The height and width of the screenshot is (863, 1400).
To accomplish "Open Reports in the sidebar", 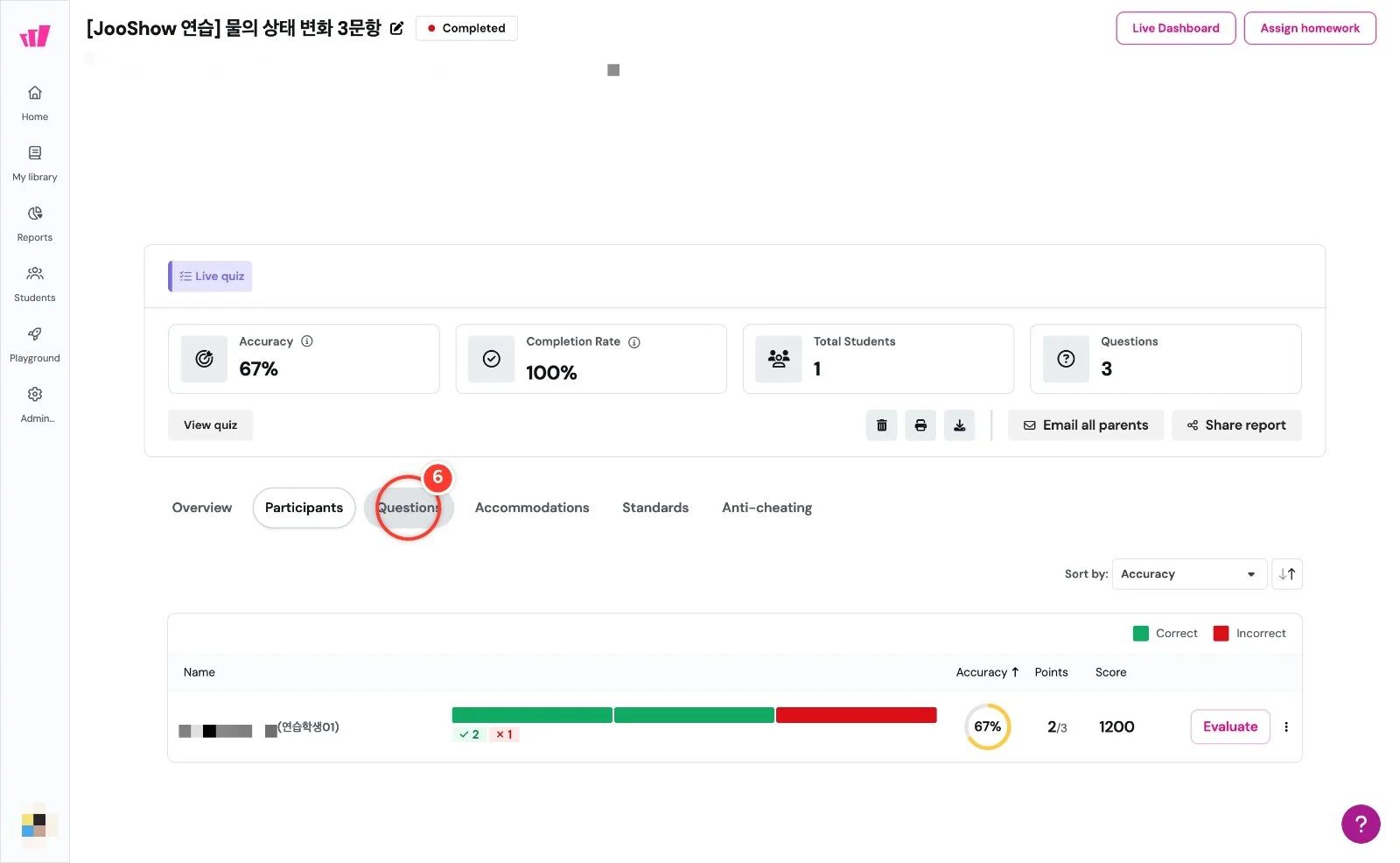I will pos(35,224).
